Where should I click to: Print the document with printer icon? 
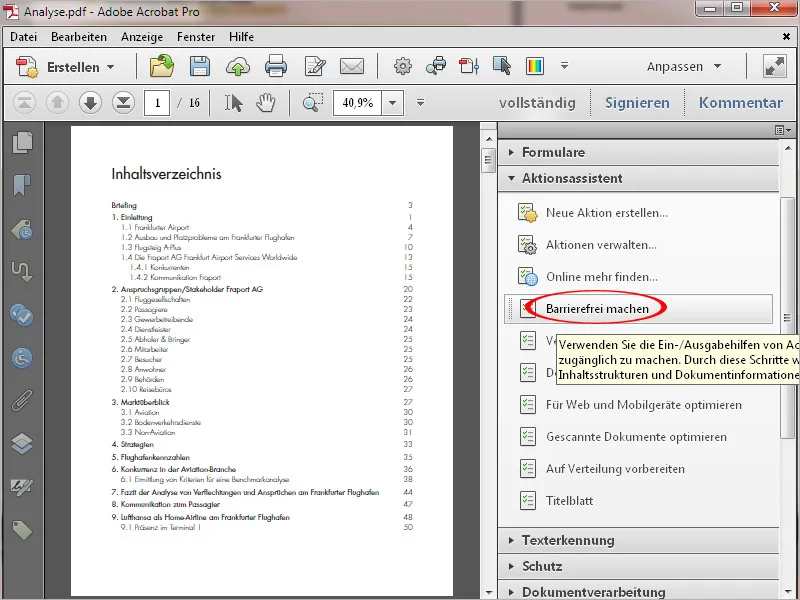276,67
